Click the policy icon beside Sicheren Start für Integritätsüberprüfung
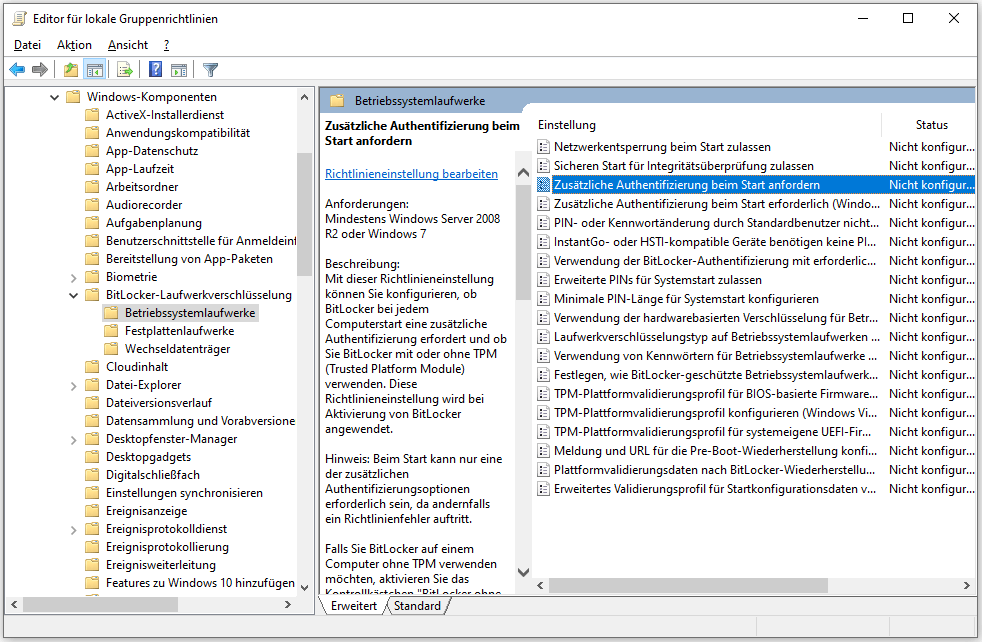The width and height of the screenshot is (982, 642). (x=544, y=166)
